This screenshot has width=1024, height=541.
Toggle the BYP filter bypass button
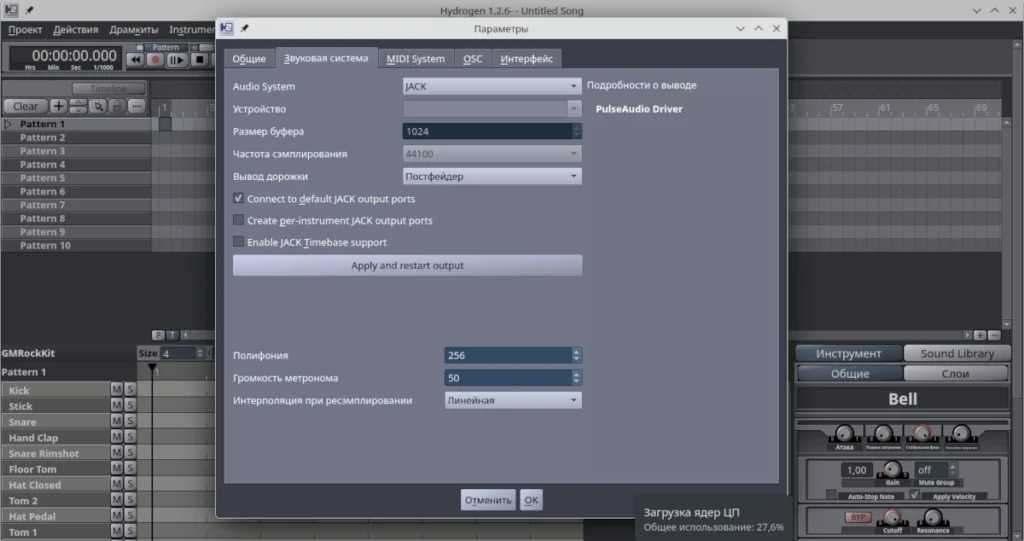point(857,517)
